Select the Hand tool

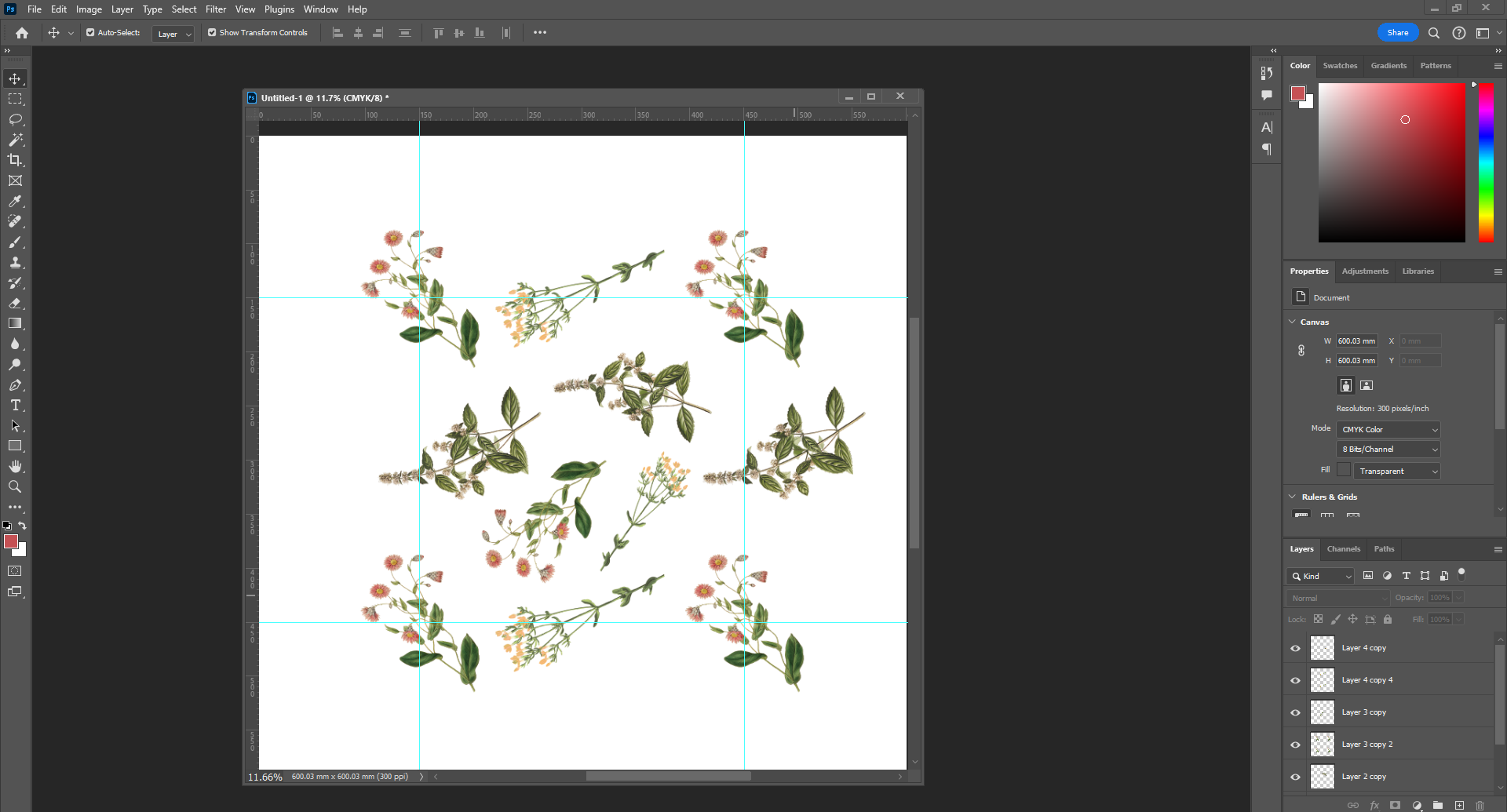pos(15,466)
